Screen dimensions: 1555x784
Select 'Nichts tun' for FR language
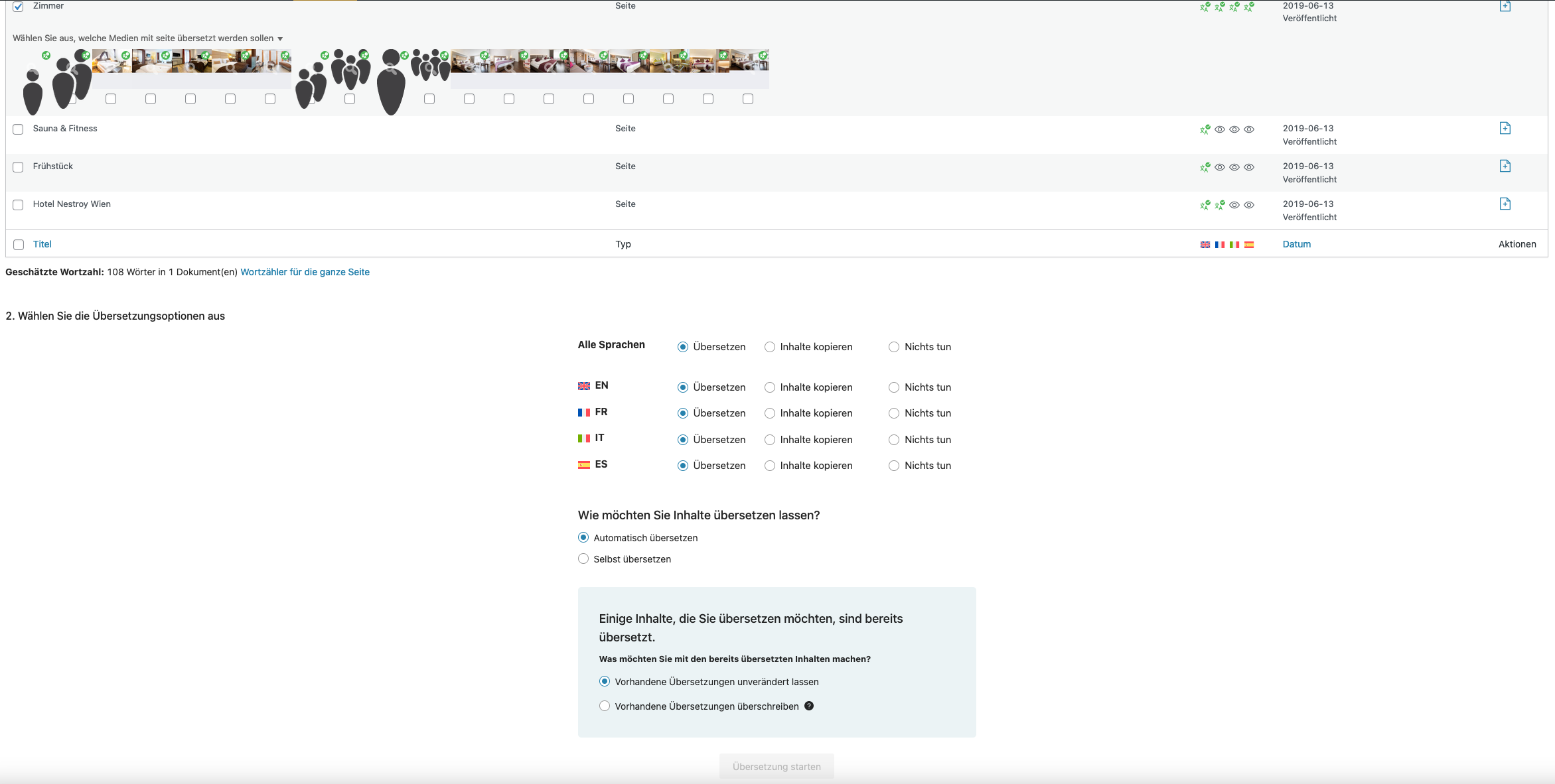point(893,413)
